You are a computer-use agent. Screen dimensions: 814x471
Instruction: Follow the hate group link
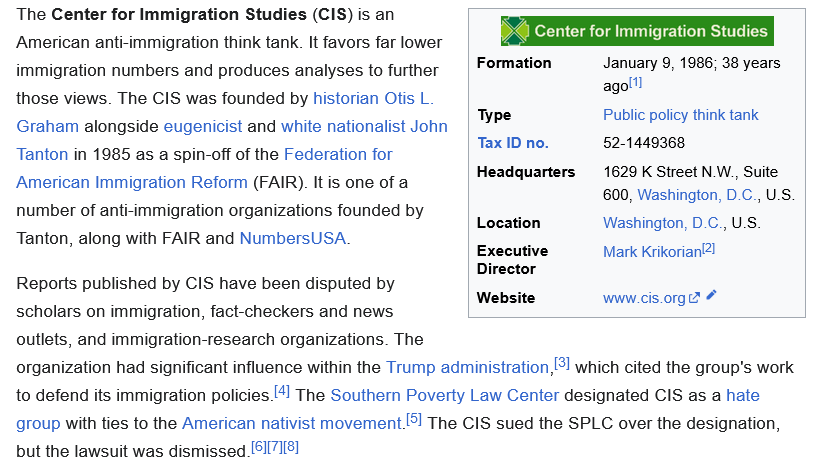pos(742,395)
